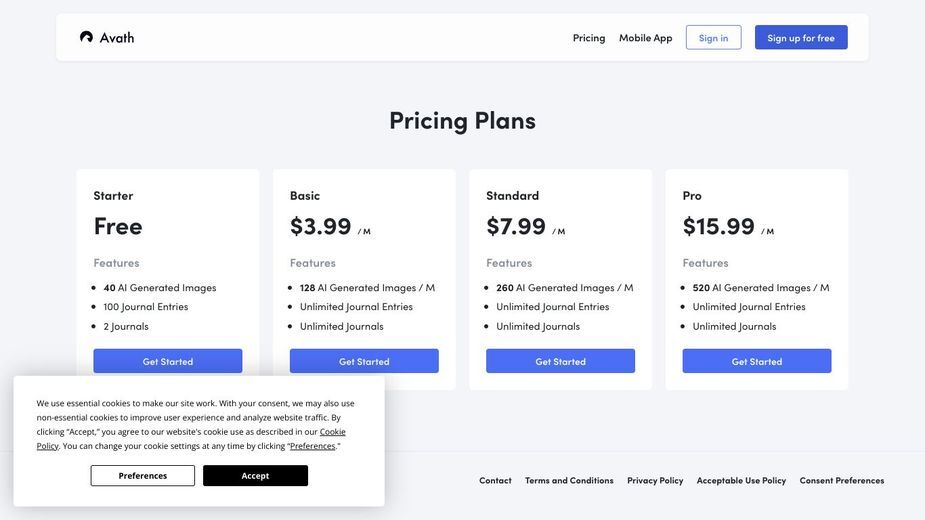Open the Contact footer link
The image size is (925, 520).
[495, 480]
